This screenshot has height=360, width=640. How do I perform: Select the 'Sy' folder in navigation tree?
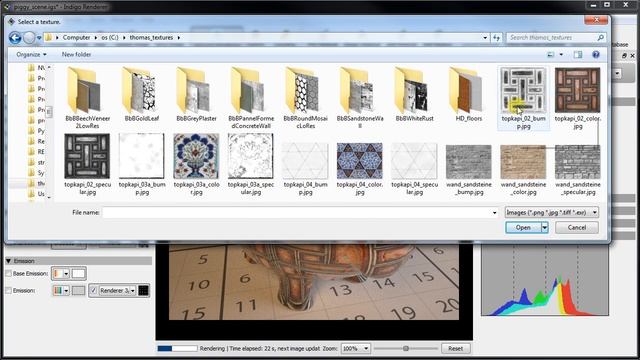(x=37, y=173)
